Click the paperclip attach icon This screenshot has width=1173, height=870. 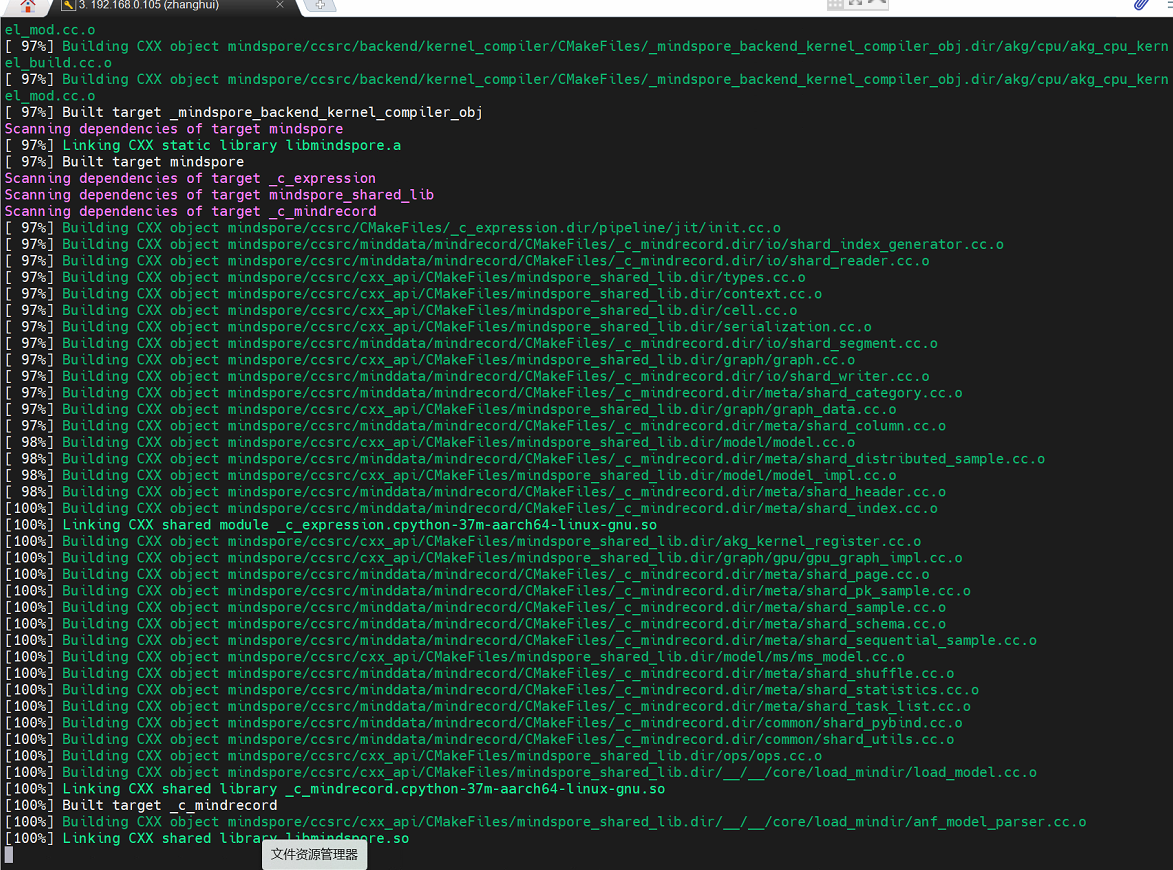pyautogui.click(x=1142, y=5)
